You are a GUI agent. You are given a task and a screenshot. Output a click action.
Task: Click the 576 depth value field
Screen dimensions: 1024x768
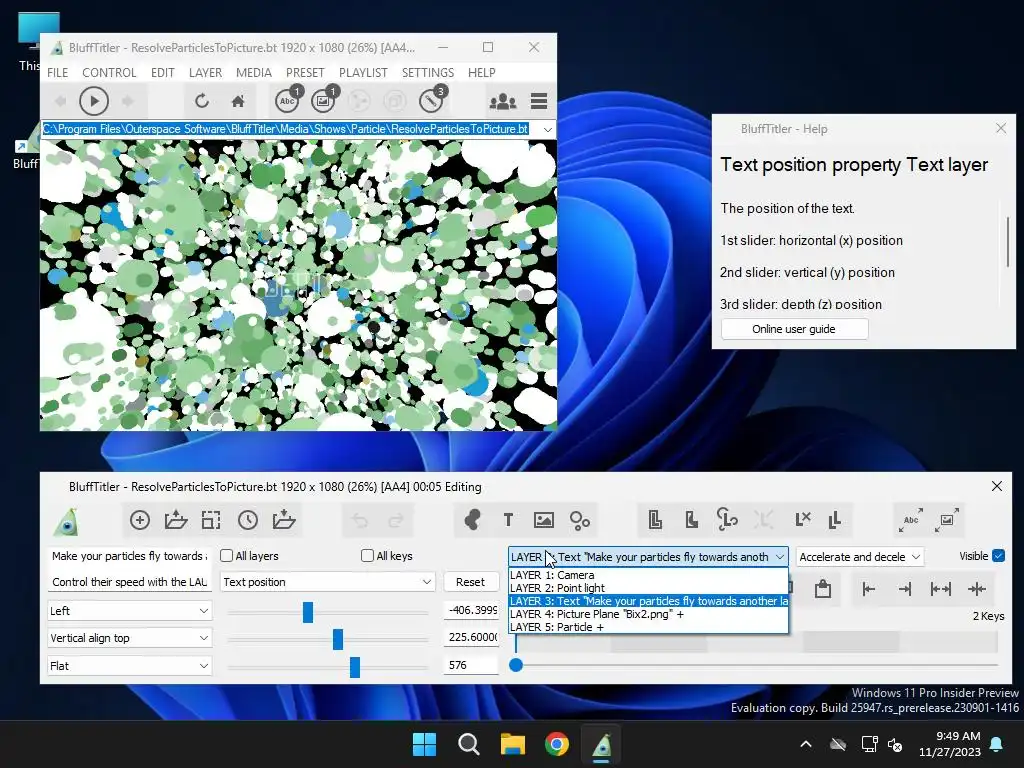tap(471, 665)
